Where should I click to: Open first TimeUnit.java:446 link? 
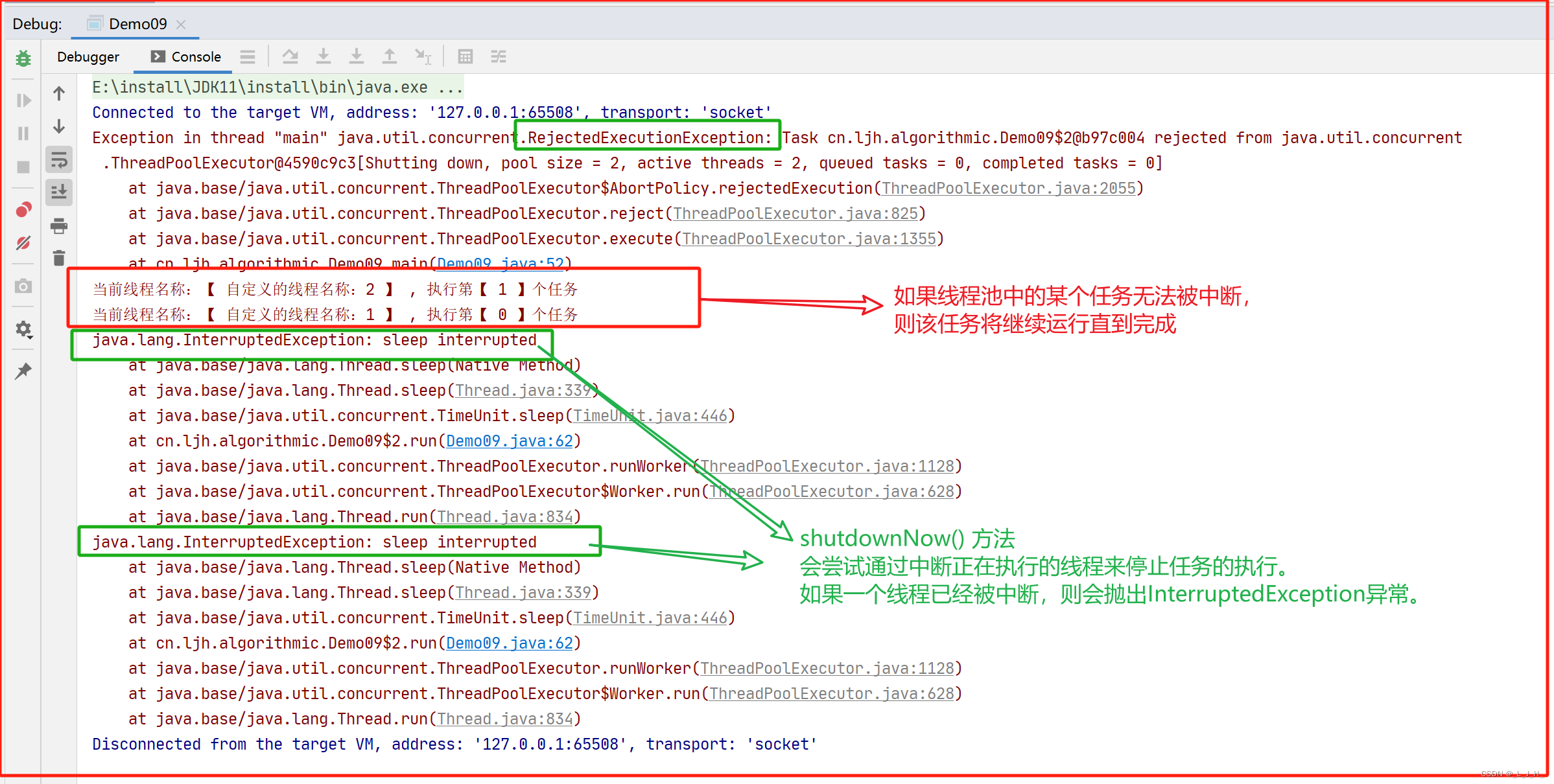tap(650, 416)
